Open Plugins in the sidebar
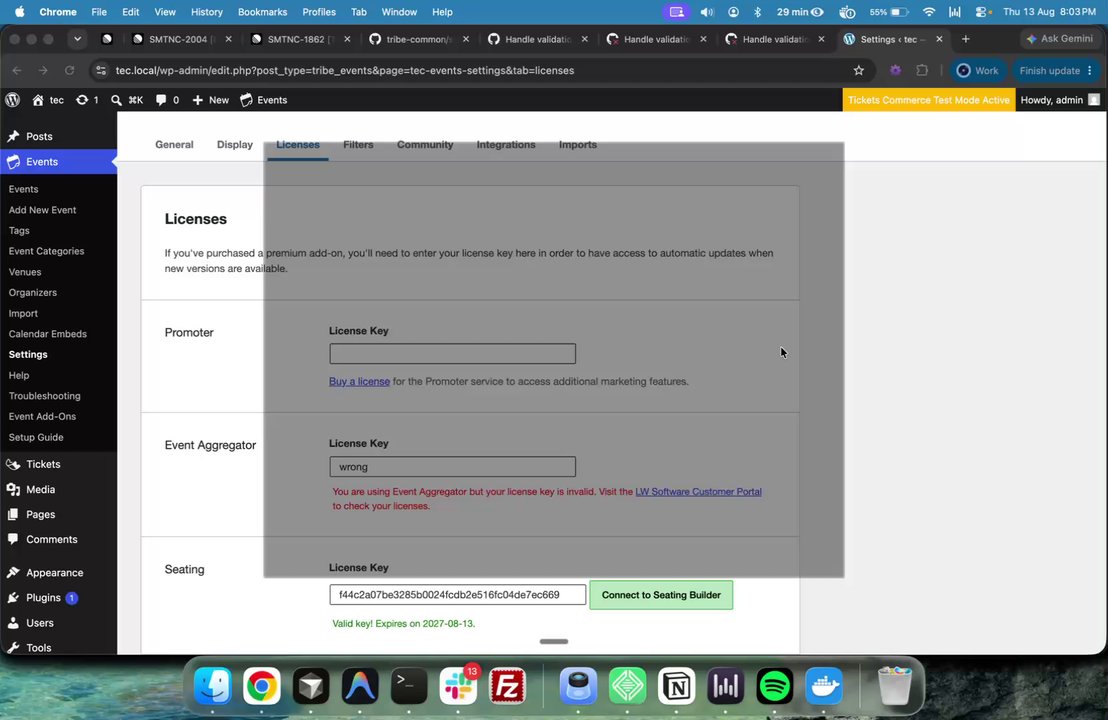 coord(58,598)
